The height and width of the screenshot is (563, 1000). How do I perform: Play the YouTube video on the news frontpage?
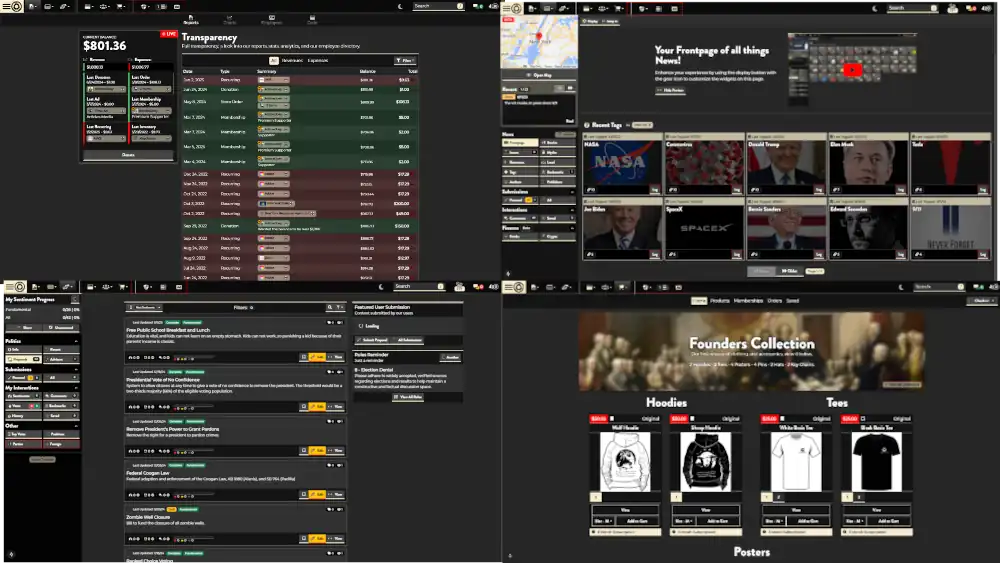pyautogui.click(x=851, y=70)
